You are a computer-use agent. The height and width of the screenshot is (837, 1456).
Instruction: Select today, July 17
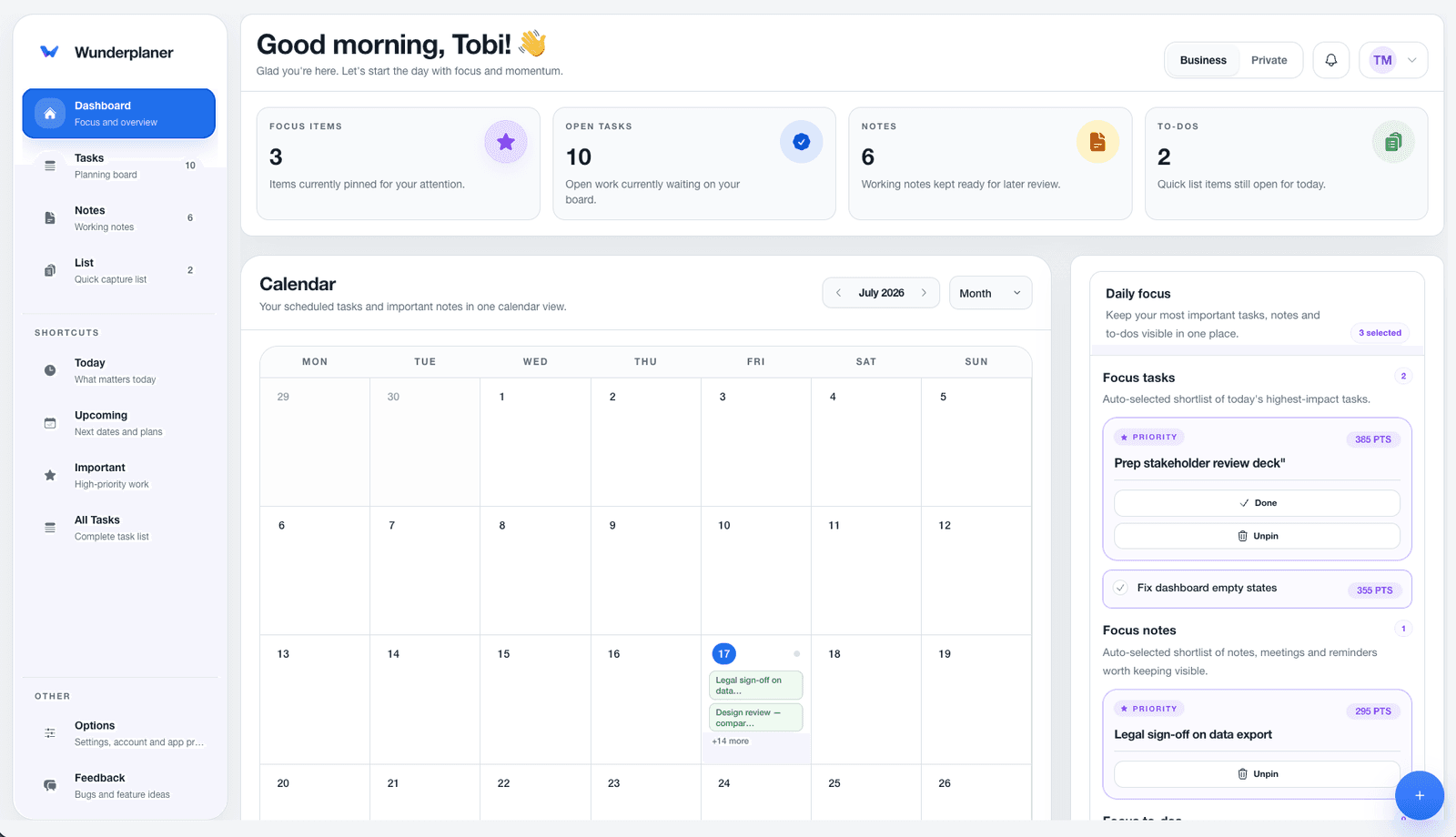tap(723, 654)
